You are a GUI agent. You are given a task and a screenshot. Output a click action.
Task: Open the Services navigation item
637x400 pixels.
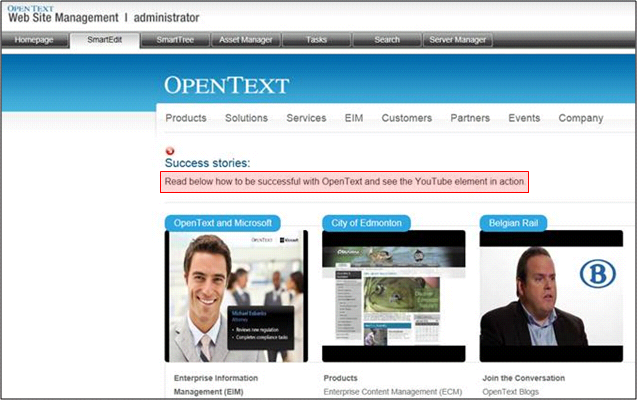pos(306,118)
